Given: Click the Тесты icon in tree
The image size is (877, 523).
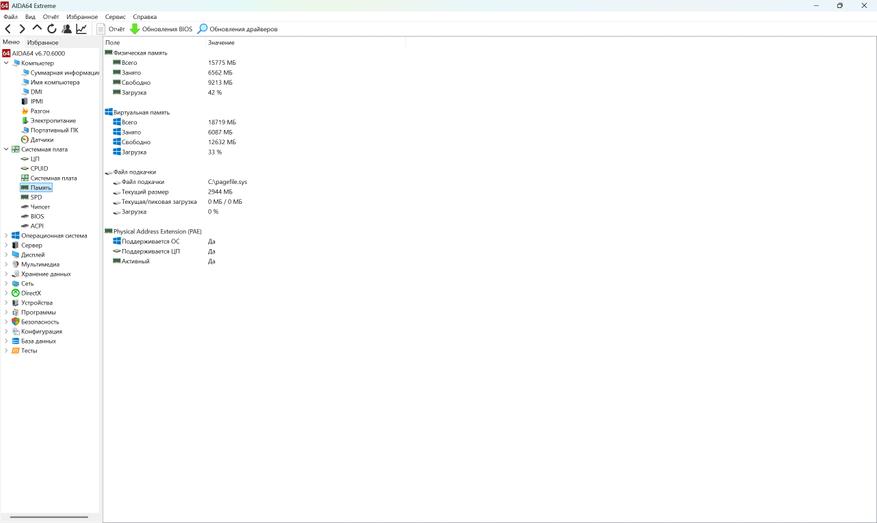Looking at the screenshot, I should point(16,351).
